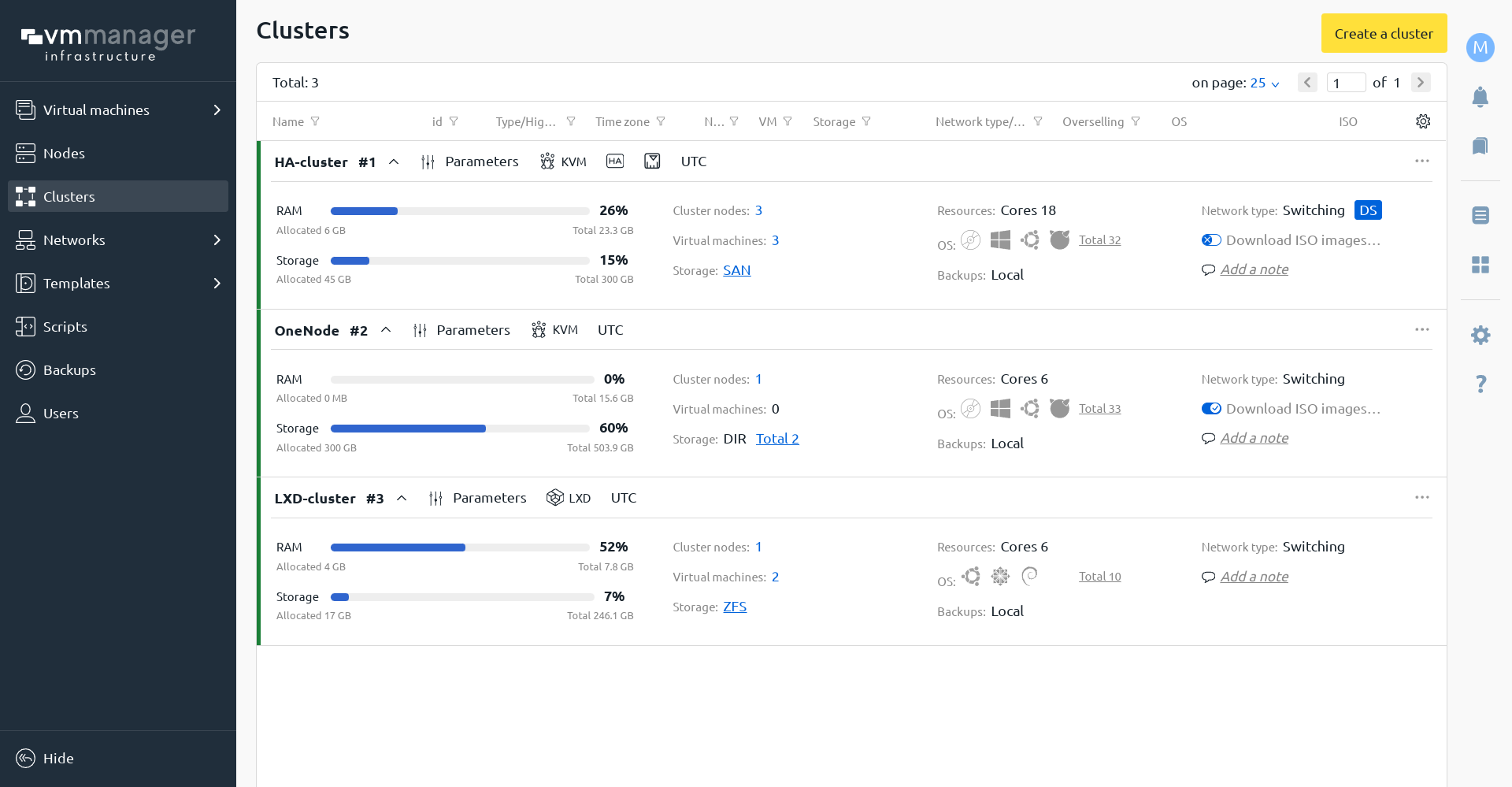Click the help question mark icon
1512x787 pixels.
pyautogui.click(x=1480, y=384)
